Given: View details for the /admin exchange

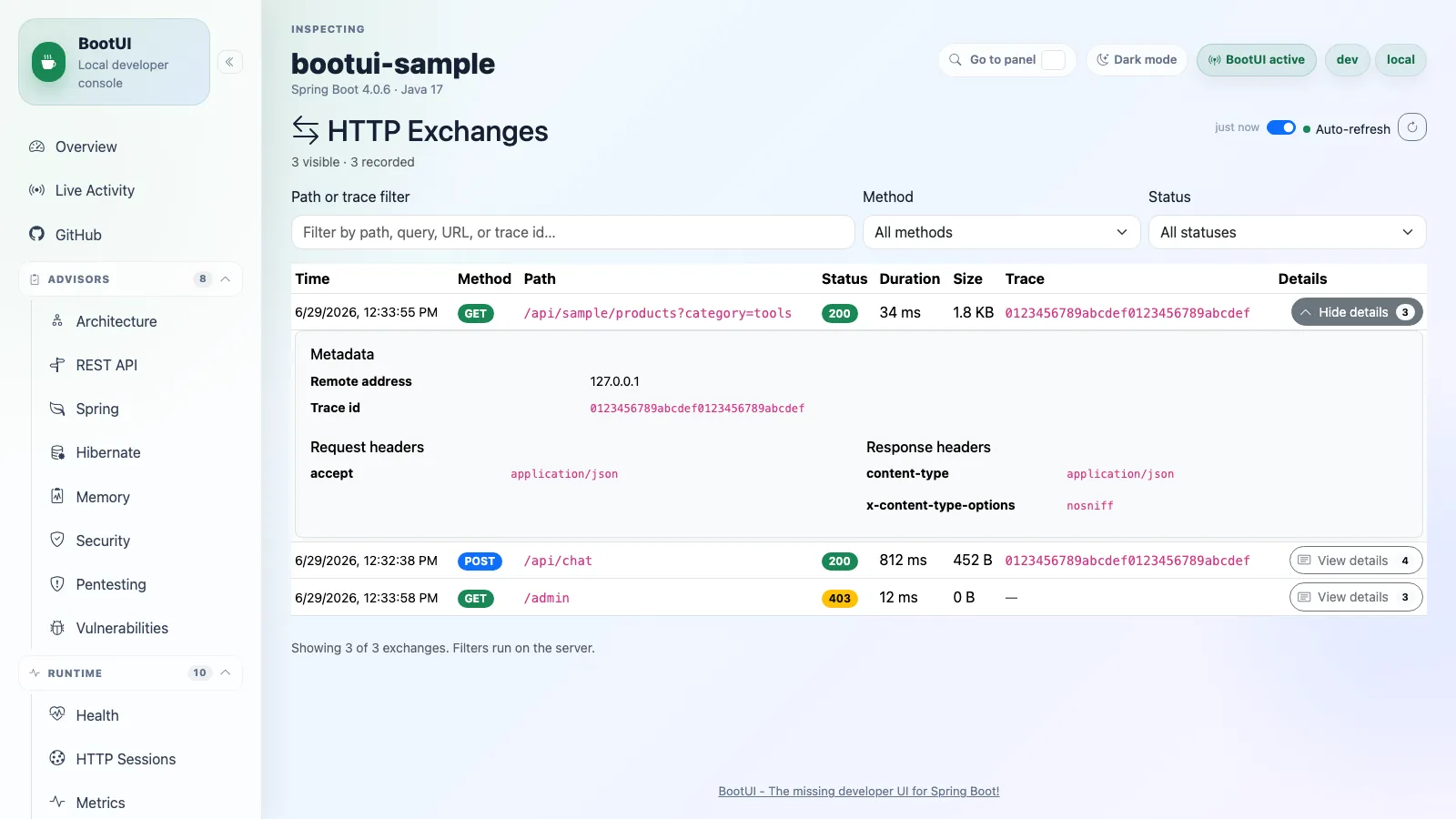Looking at the screenshot, I should pyautogui.click(x=1356, y=597).
